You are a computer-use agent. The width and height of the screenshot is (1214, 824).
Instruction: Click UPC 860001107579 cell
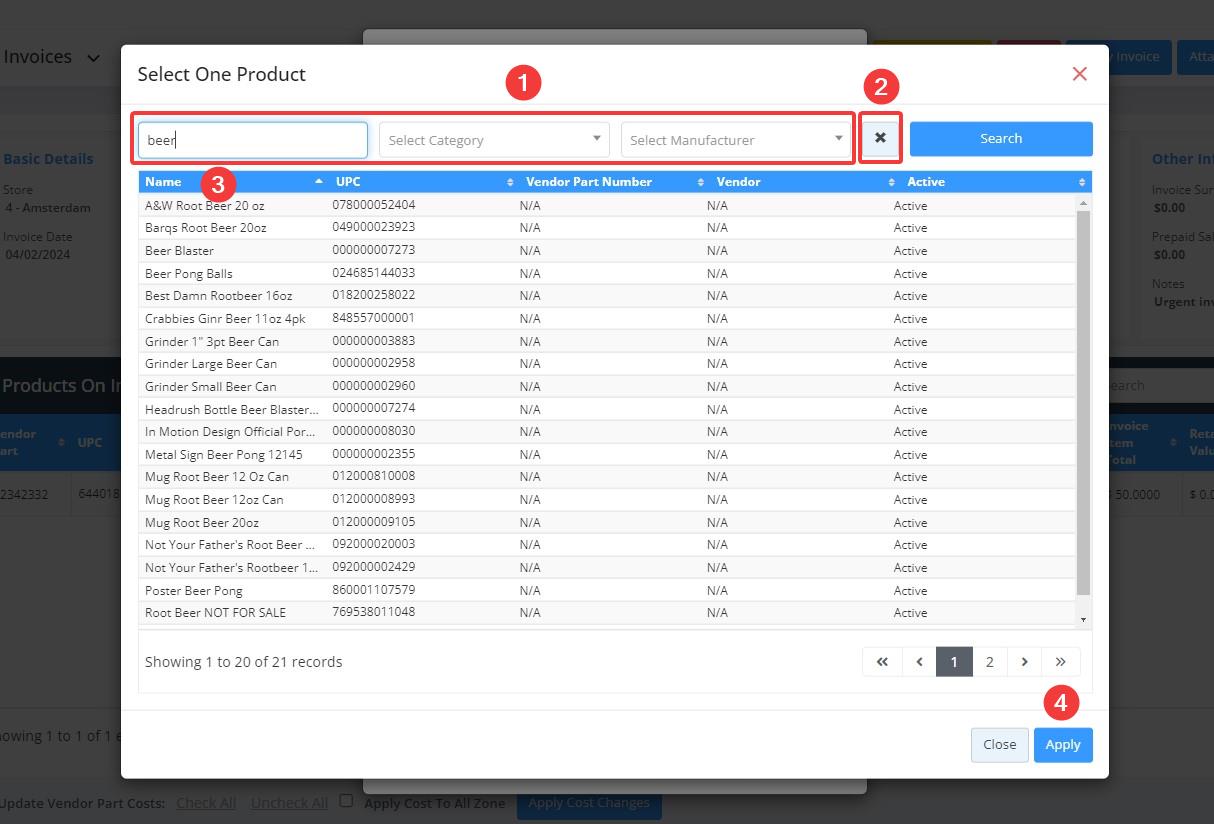click(x=374, y=590)
